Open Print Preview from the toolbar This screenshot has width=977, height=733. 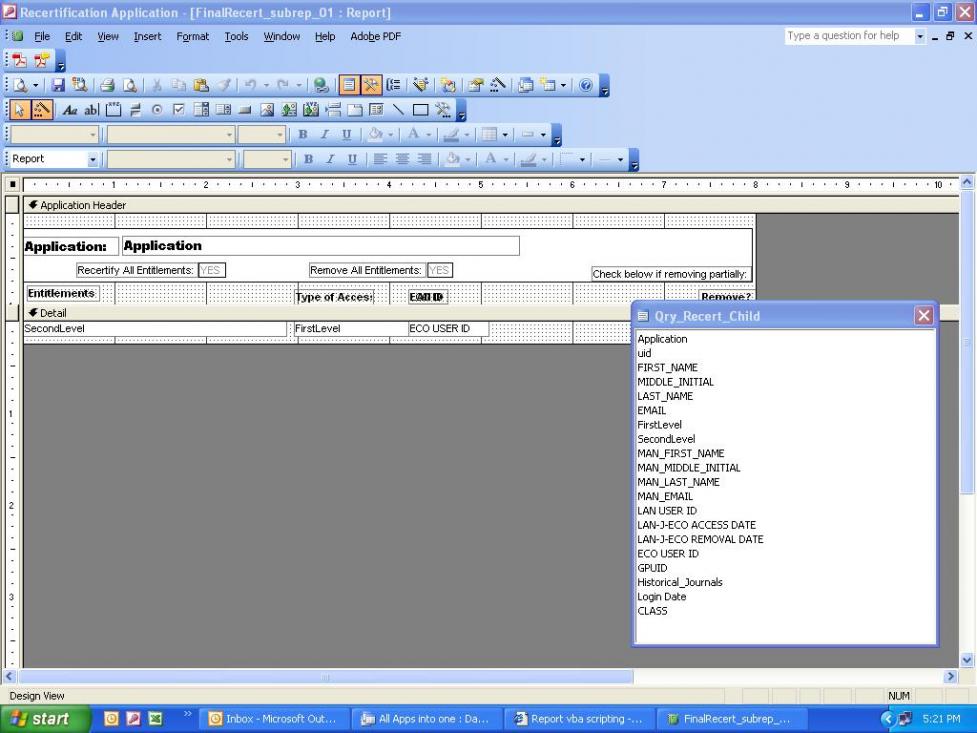(x=130, y=85)
